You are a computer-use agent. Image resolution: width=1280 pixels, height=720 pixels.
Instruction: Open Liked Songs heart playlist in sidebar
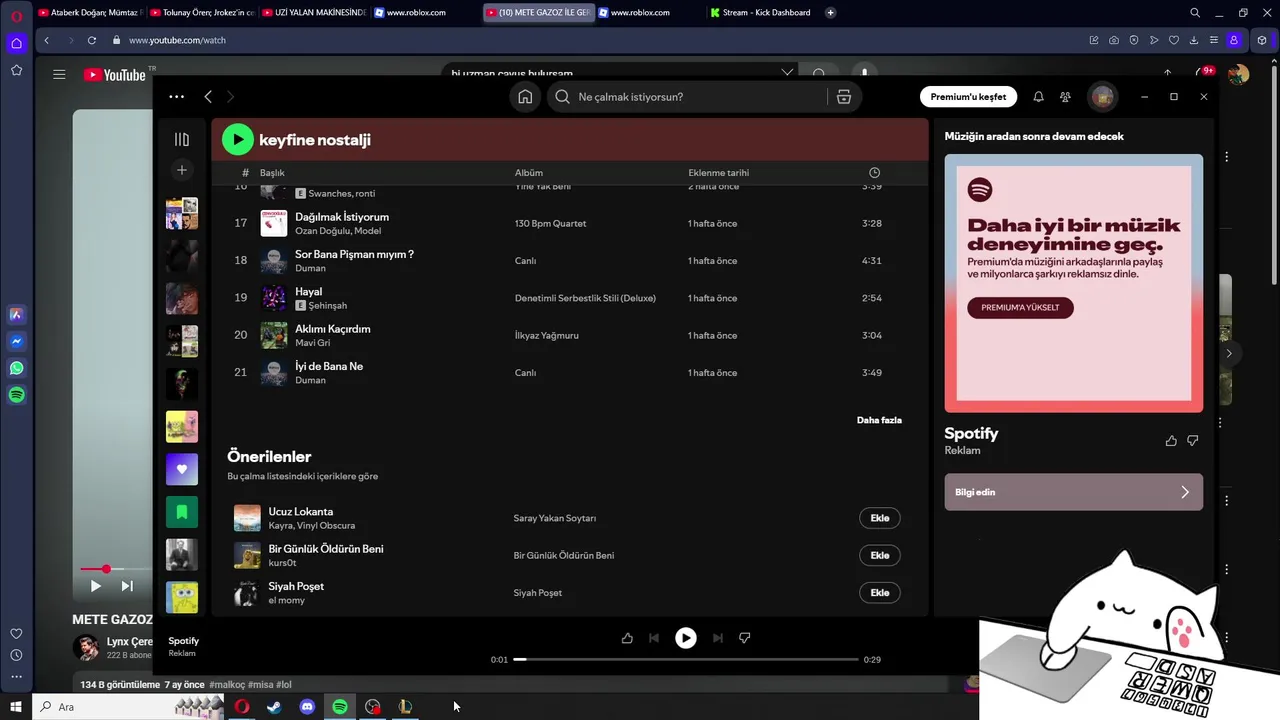(x=182, y=469)
